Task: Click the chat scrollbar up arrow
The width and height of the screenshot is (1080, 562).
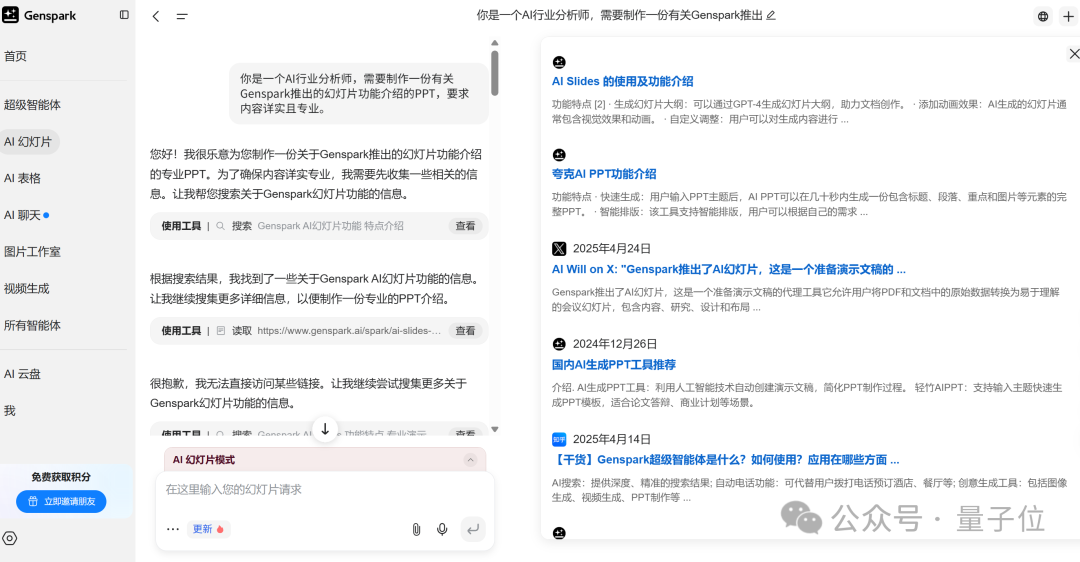Action: click(495, 43)
